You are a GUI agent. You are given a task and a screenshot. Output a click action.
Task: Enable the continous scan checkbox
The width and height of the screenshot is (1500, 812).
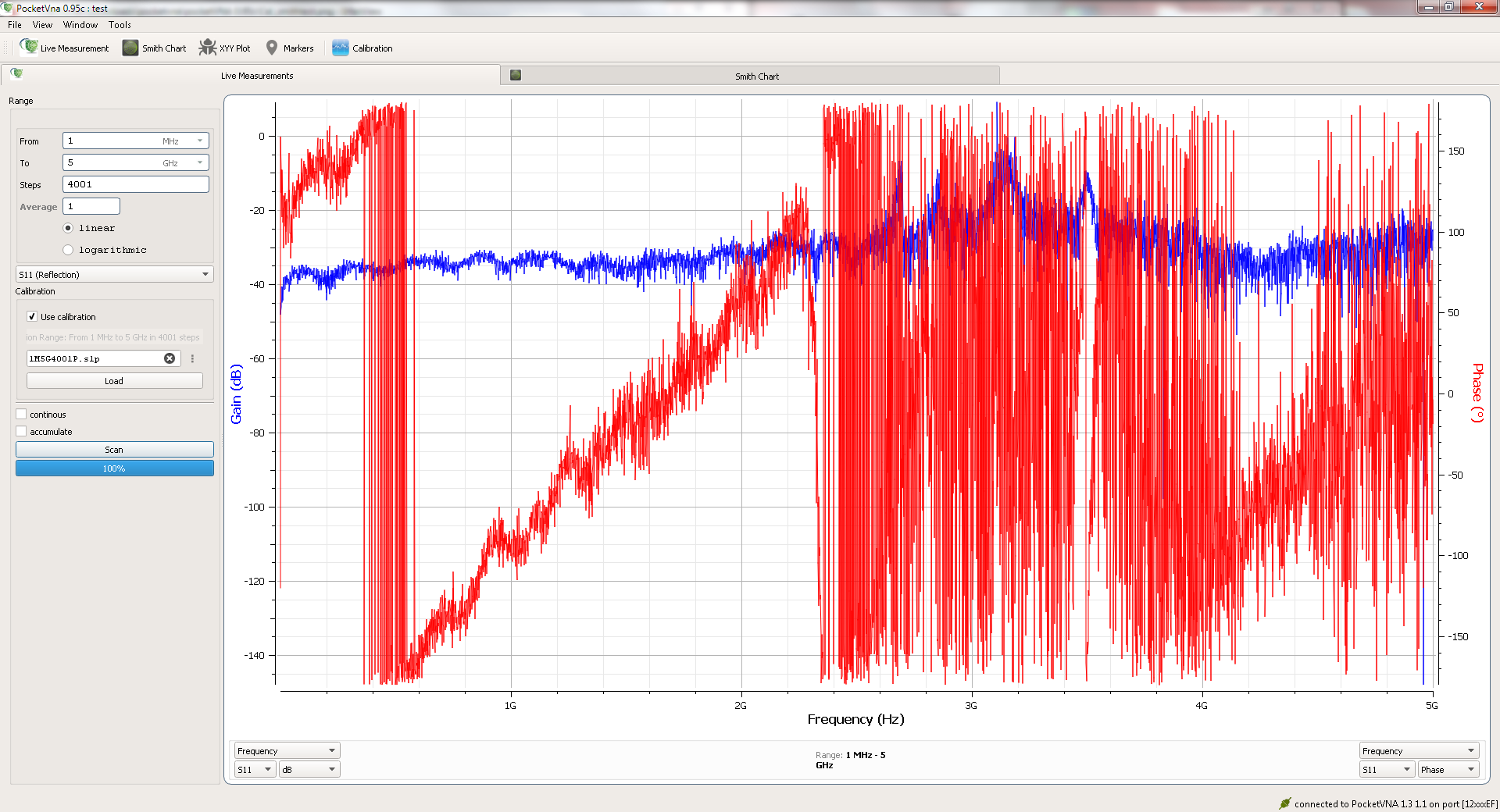(x=21, y=414)
